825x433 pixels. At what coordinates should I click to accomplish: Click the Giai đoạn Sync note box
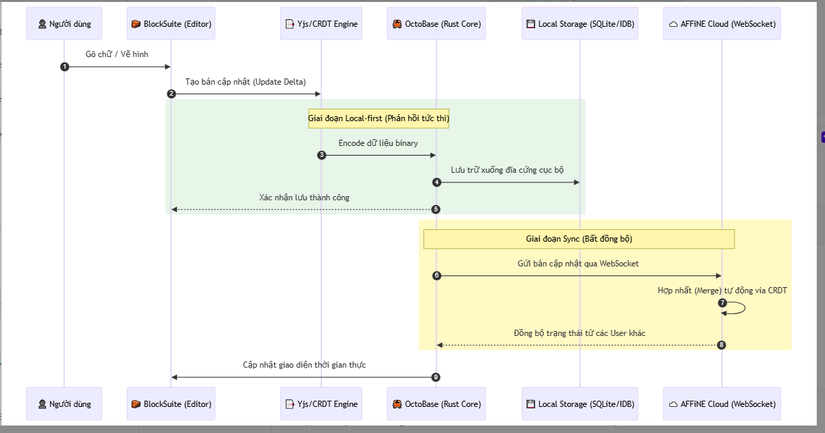point(579,239)
